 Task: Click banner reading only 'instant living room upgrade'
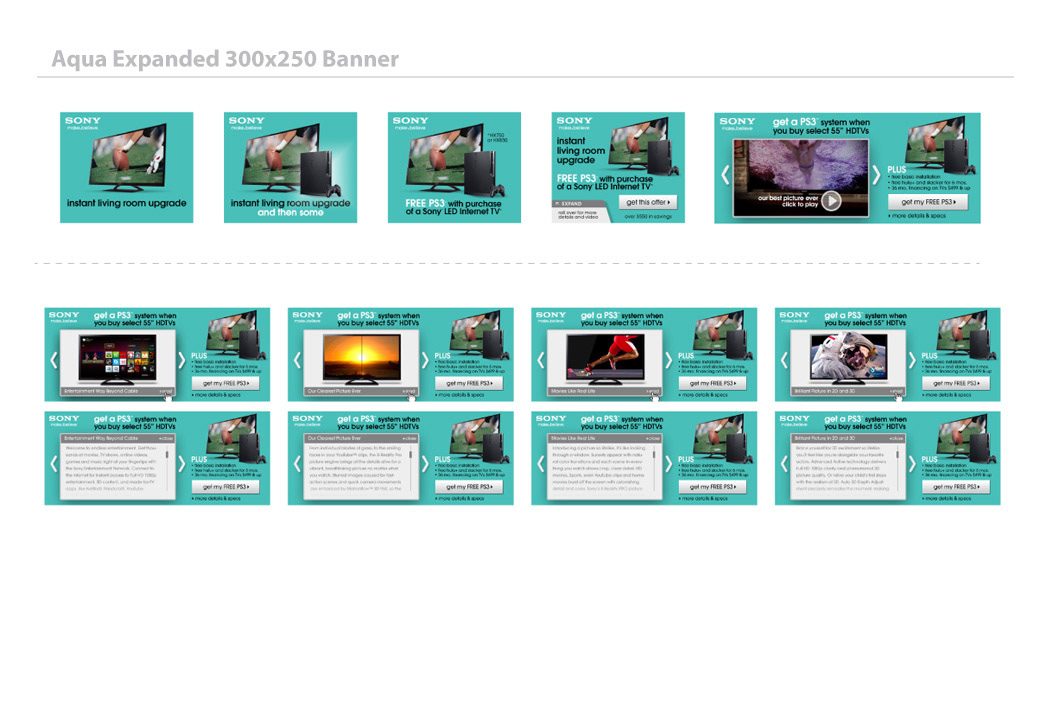click(x=127, y=167)
